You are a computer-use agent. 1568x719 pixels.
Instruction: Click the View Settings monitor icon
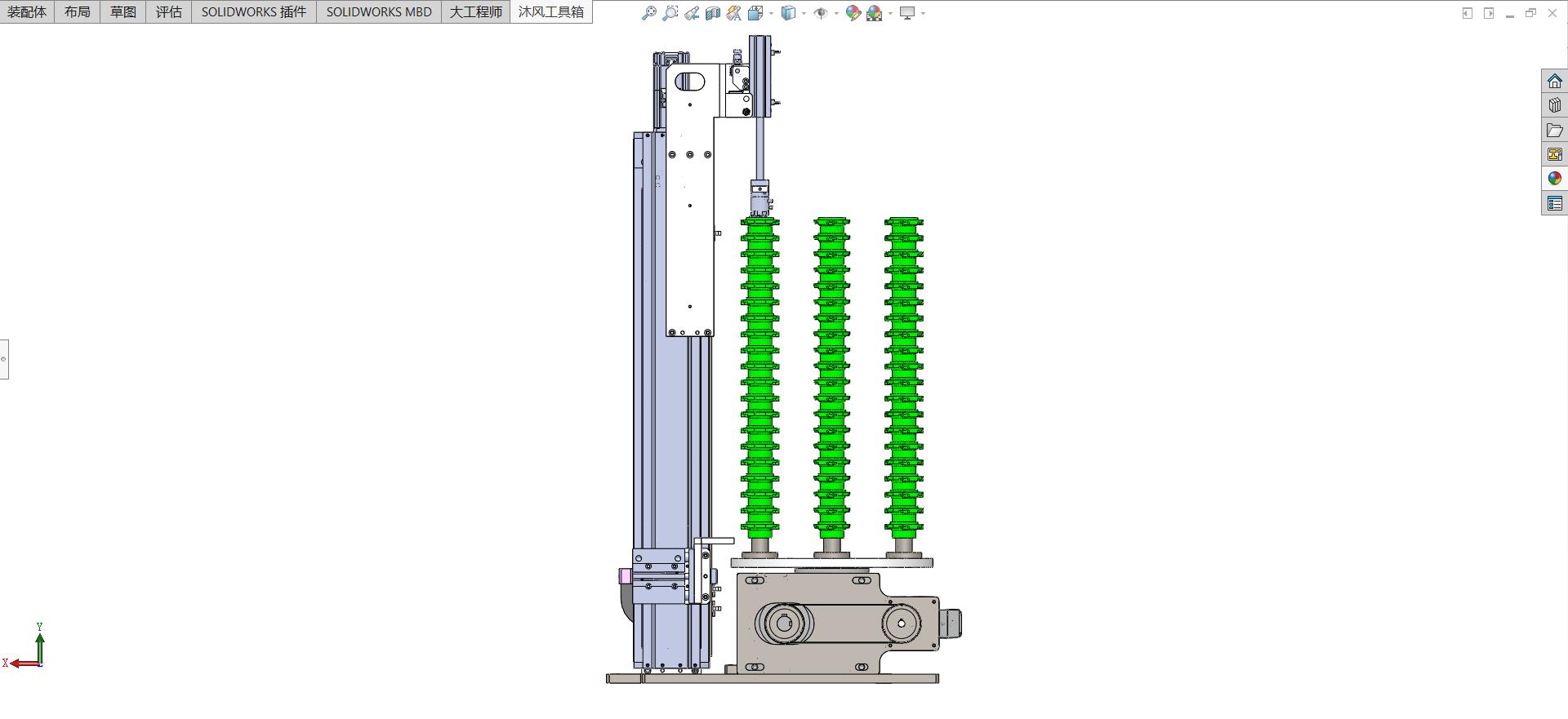(906, 13)
